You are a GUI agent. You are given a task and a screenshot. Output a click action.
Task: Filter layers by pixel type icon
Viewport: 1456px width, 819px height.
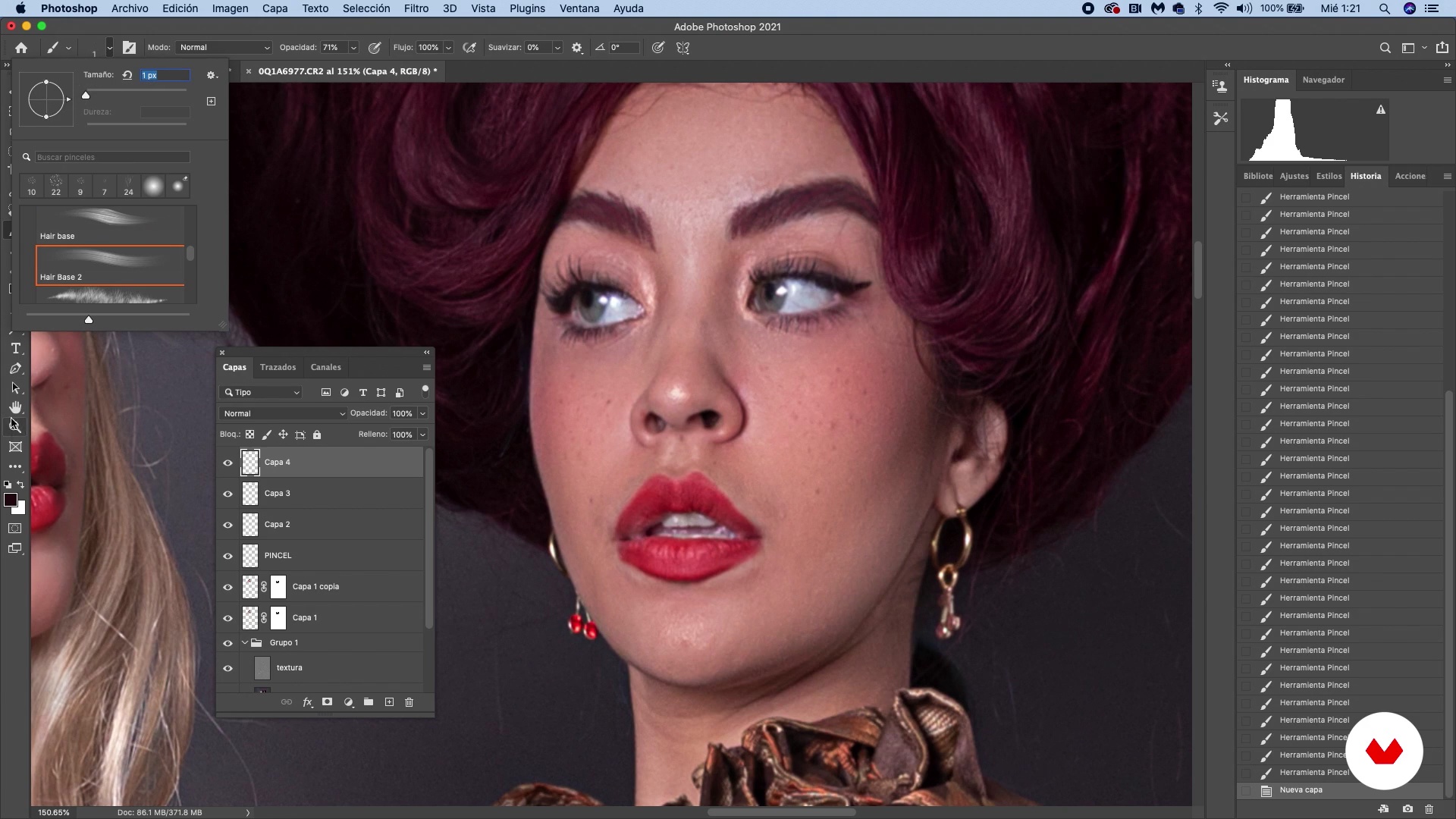[x=326, y=393]
